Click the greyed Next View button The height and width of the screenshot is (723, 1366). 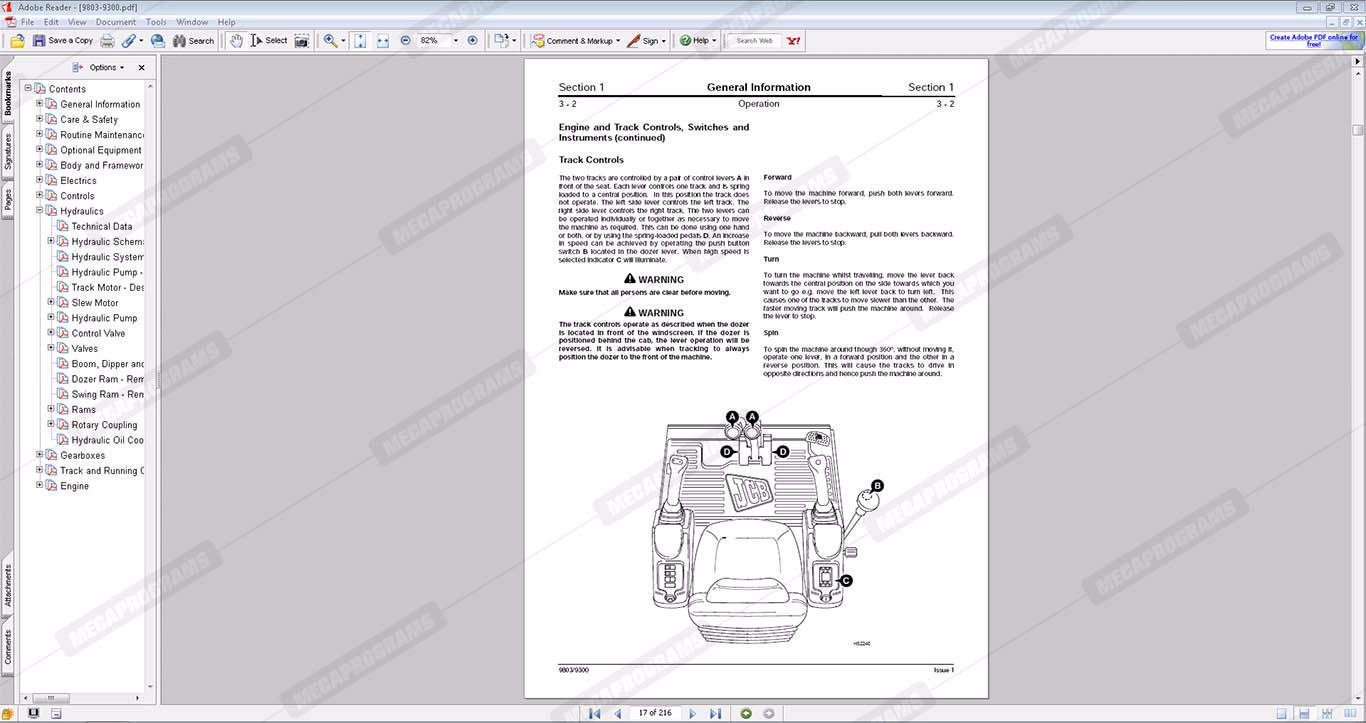[x=768, y=713]
